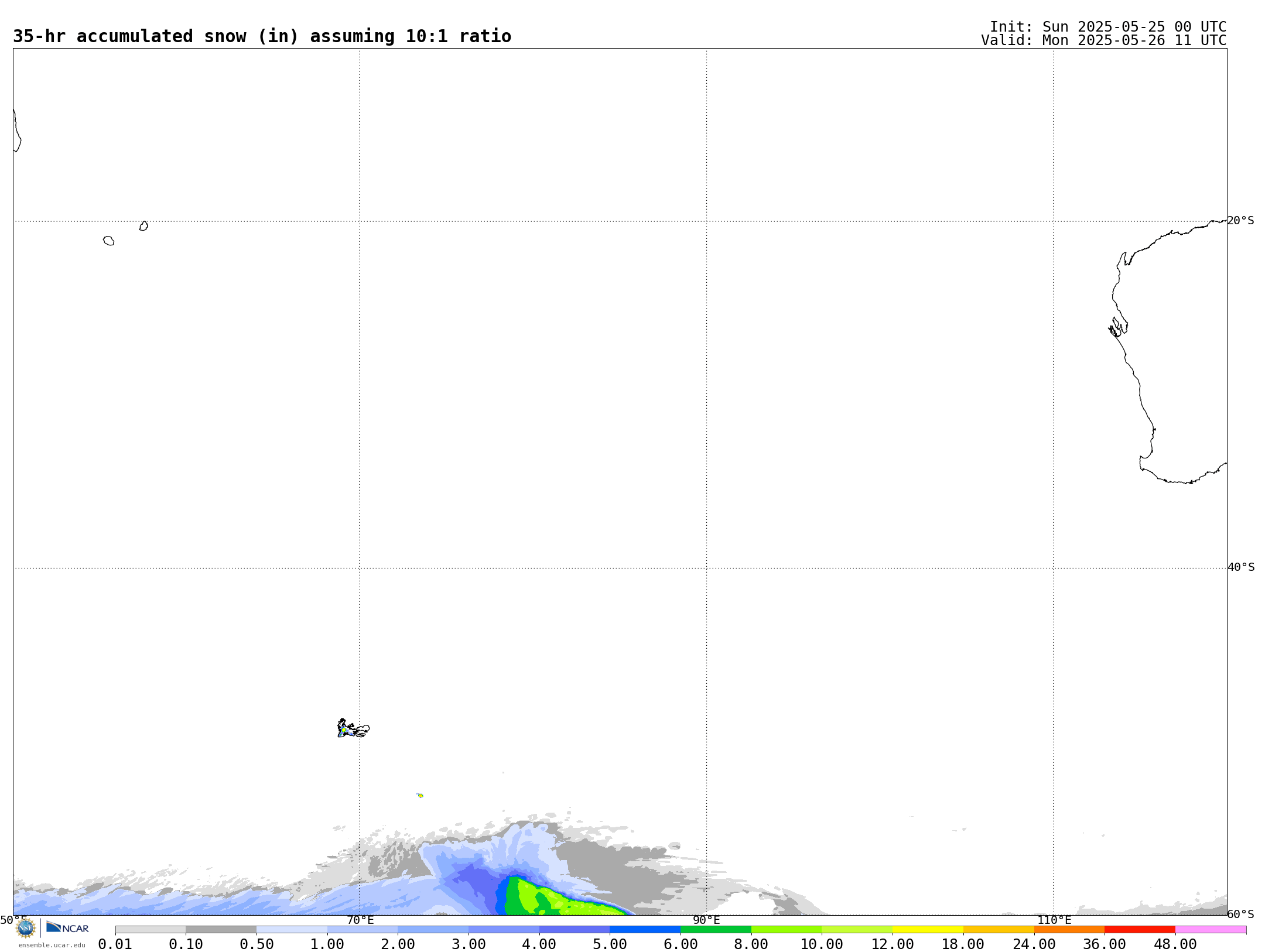1265x952 pixels.
Task: Click the 2.00 legend color swatch
Action: tap(433, 930)
